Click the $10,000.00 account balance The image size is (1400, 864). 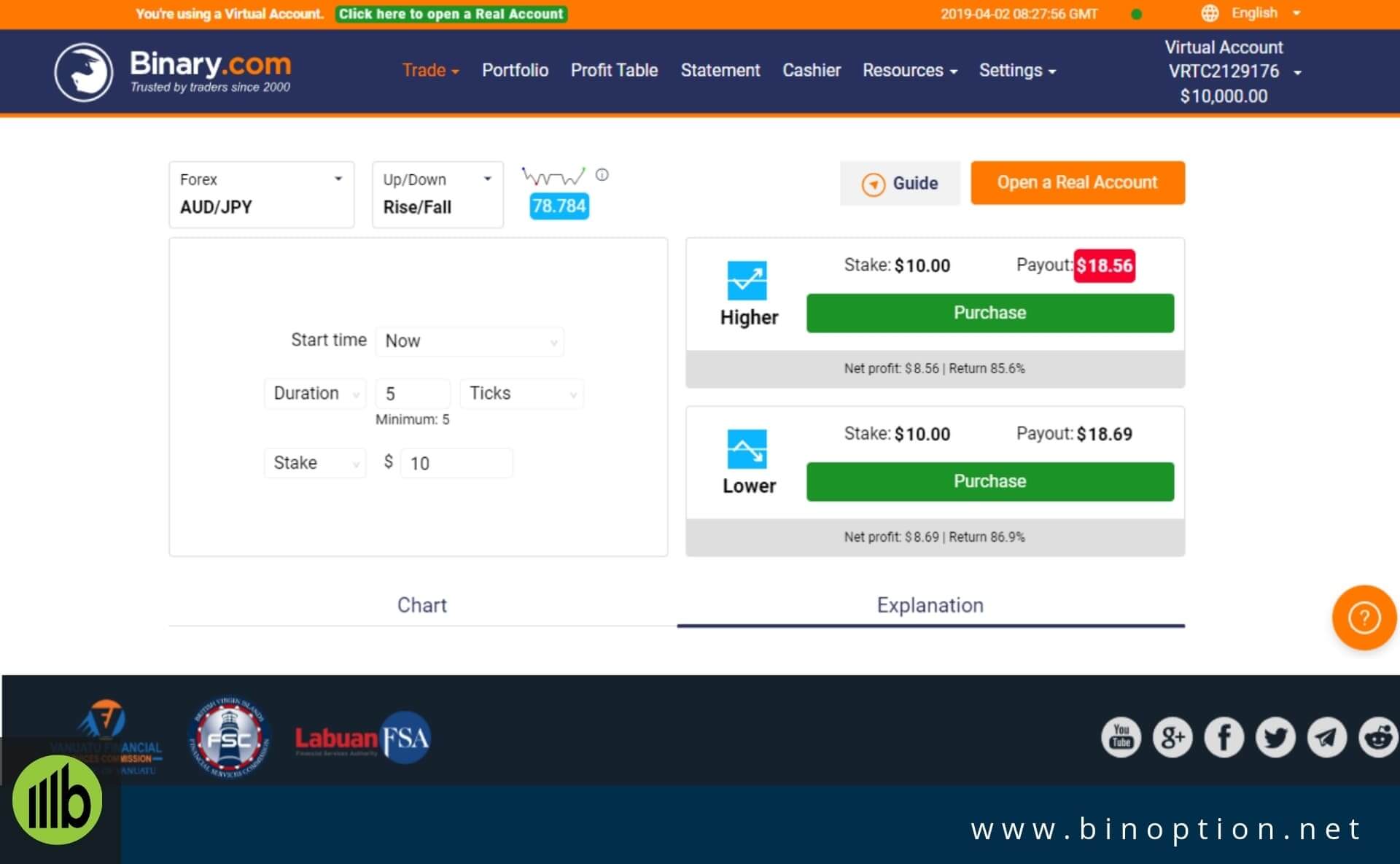1224,96
